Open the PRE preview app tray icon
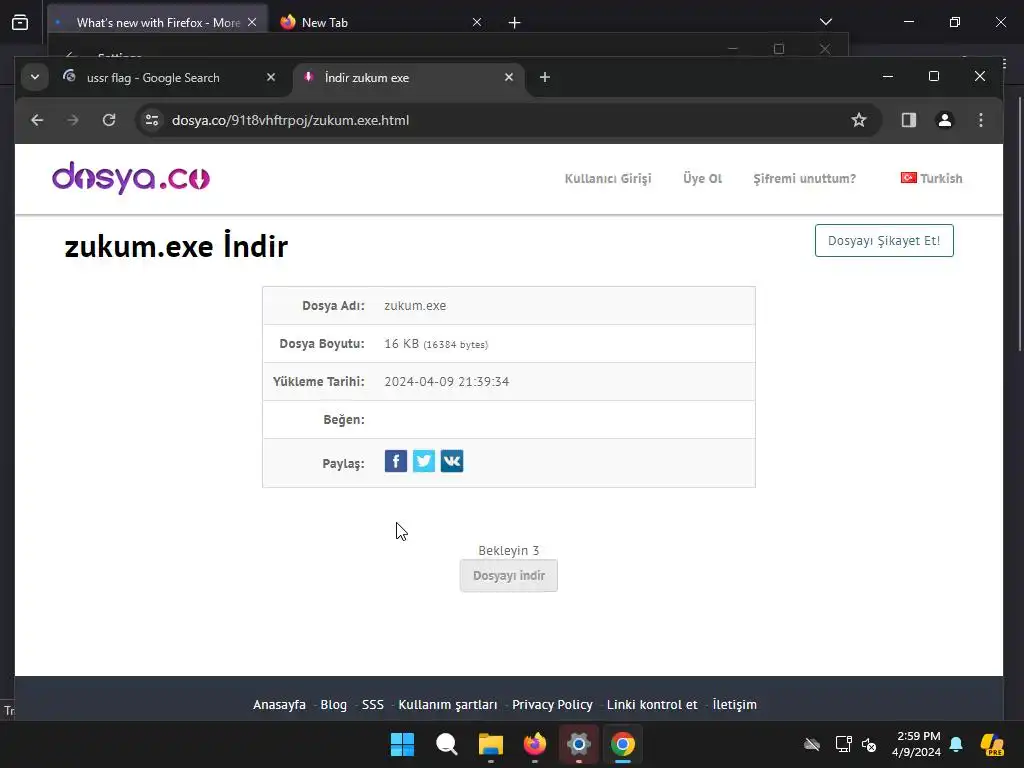The width and height of the screenshot is (1024, 768). point(992,744)
